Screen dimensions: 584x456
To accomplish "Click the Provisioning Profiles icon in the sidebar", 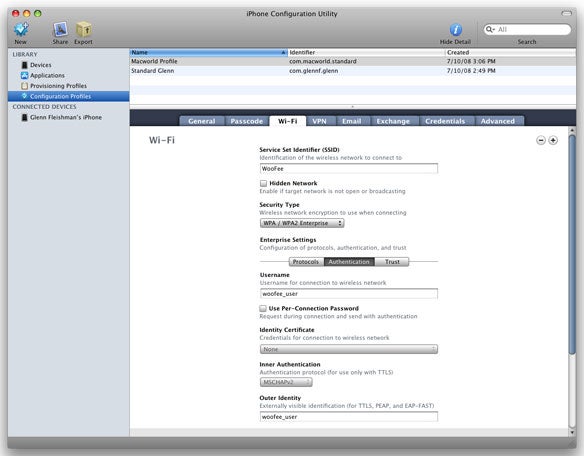I will (x=25, y=86).
